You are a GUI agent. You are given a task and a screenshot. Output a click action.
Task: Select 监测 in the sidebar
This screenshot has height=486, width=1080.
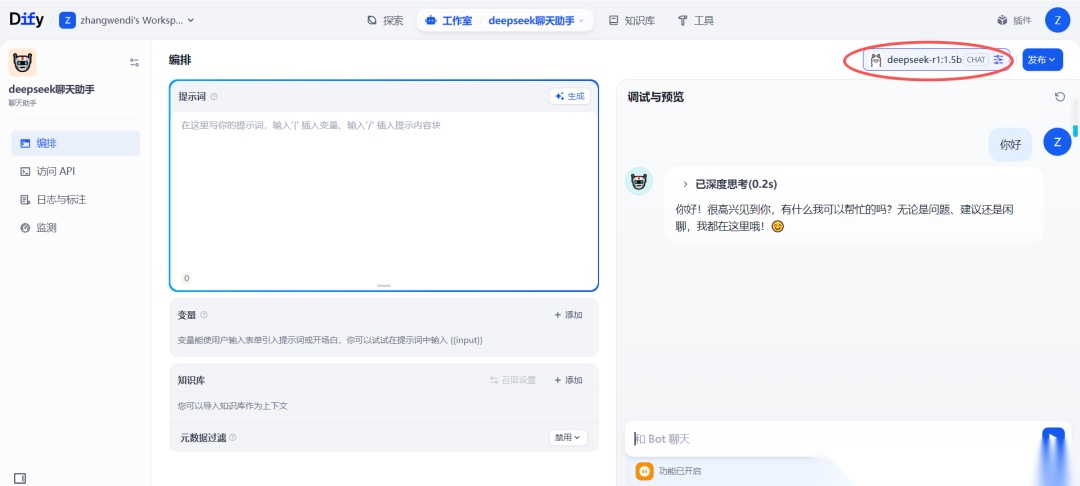click(76, 228)
